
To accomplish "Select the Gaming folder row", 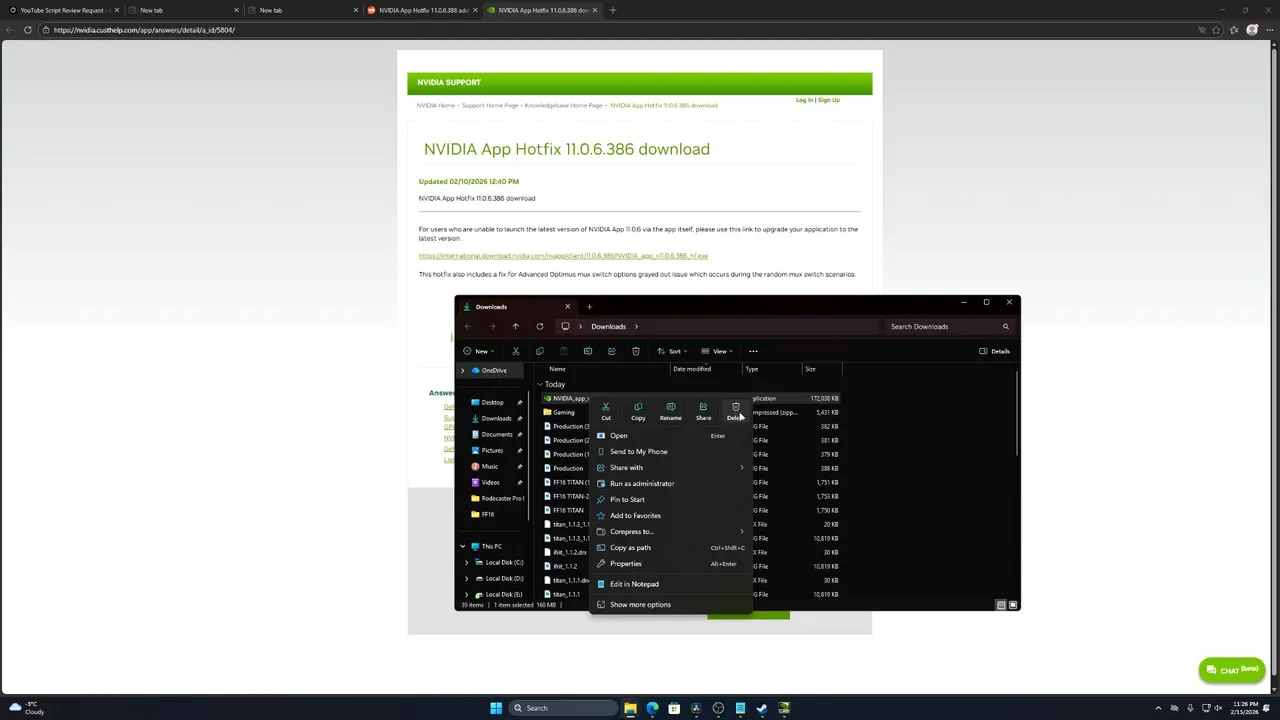I will click(690, 412).
